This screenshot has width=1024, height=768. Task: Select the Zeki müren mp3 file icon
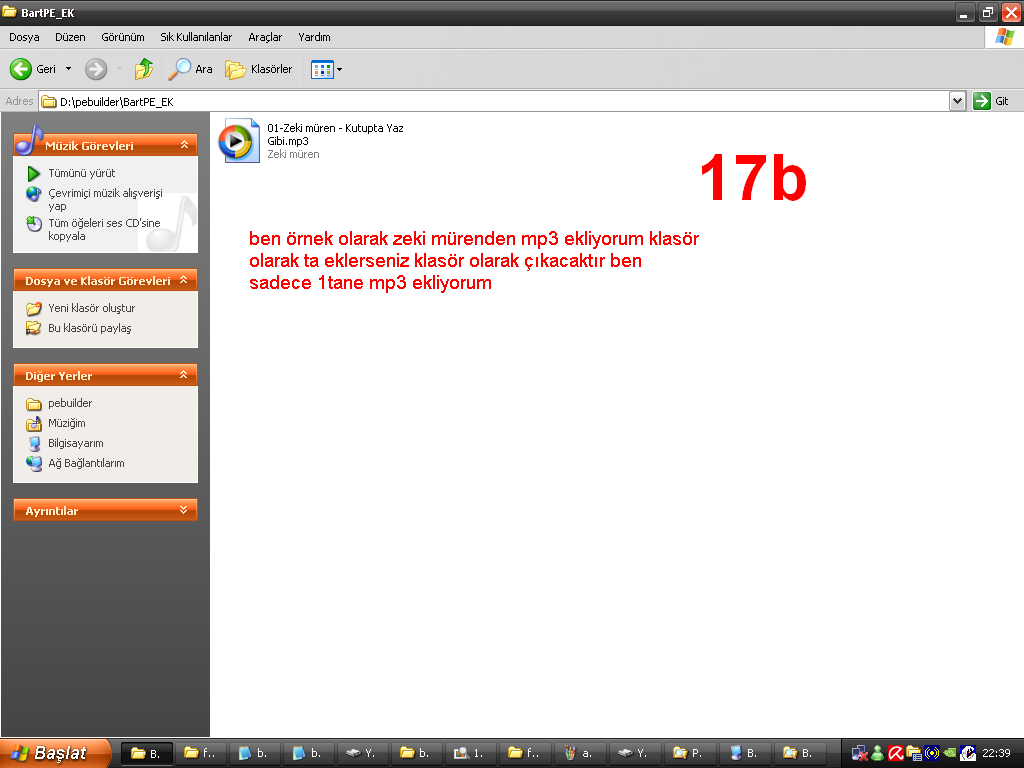pos(238,140)
